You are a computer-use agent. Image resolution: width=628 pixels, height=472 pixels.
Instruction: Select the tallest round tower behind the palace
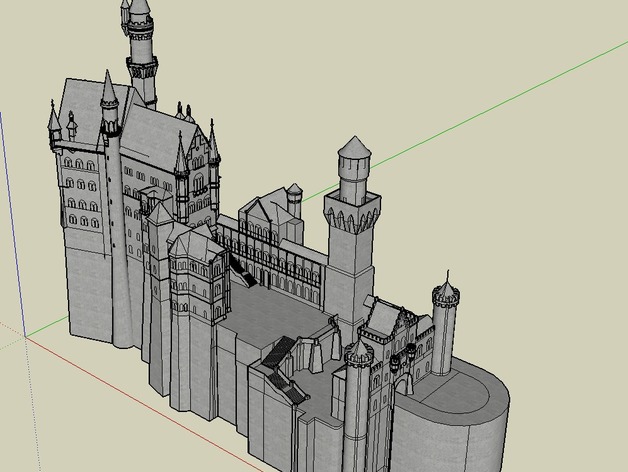pos(141,52)
